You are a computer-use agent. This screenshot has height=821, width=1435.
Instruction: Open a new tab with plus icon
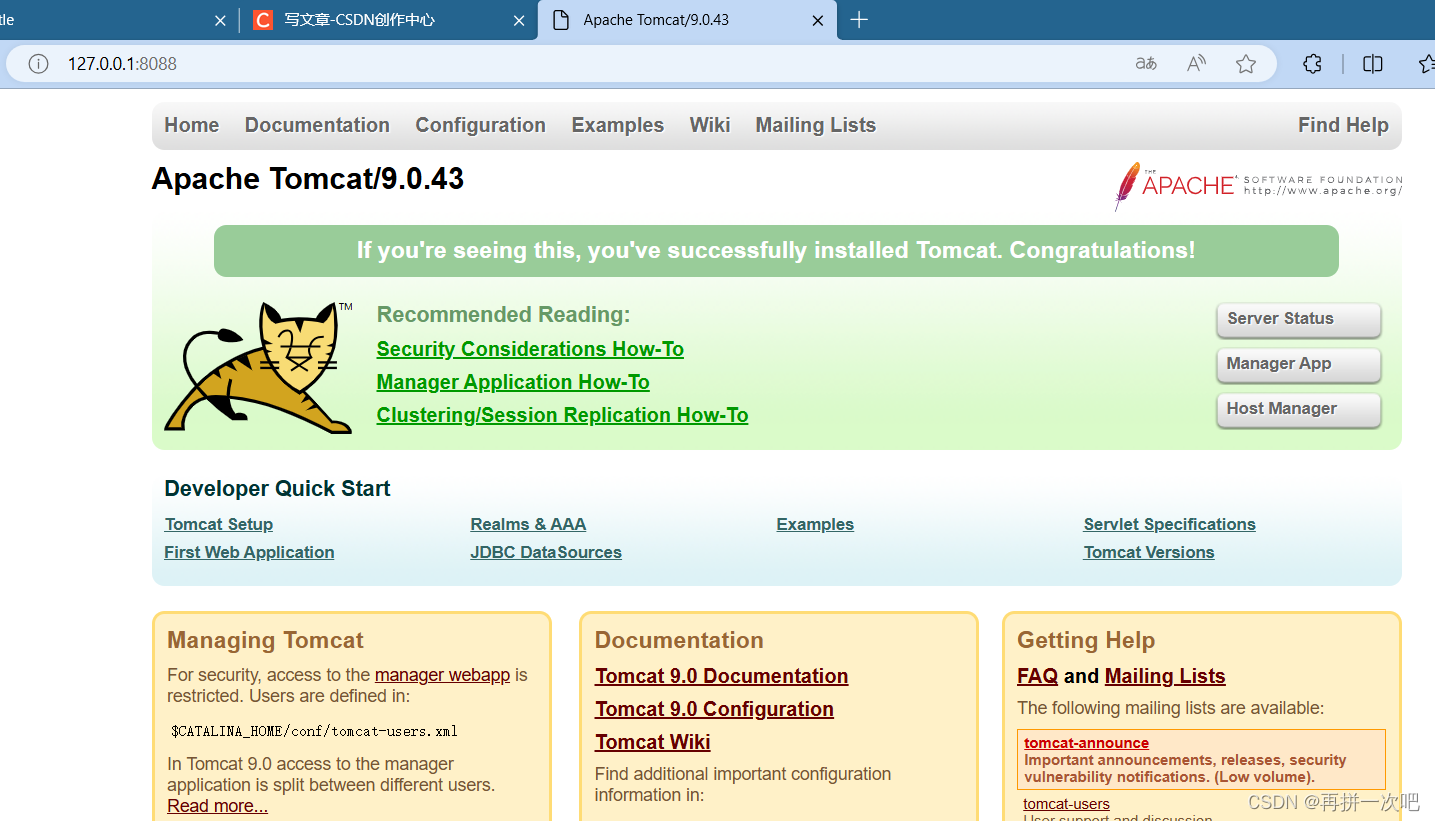(858, 20)
